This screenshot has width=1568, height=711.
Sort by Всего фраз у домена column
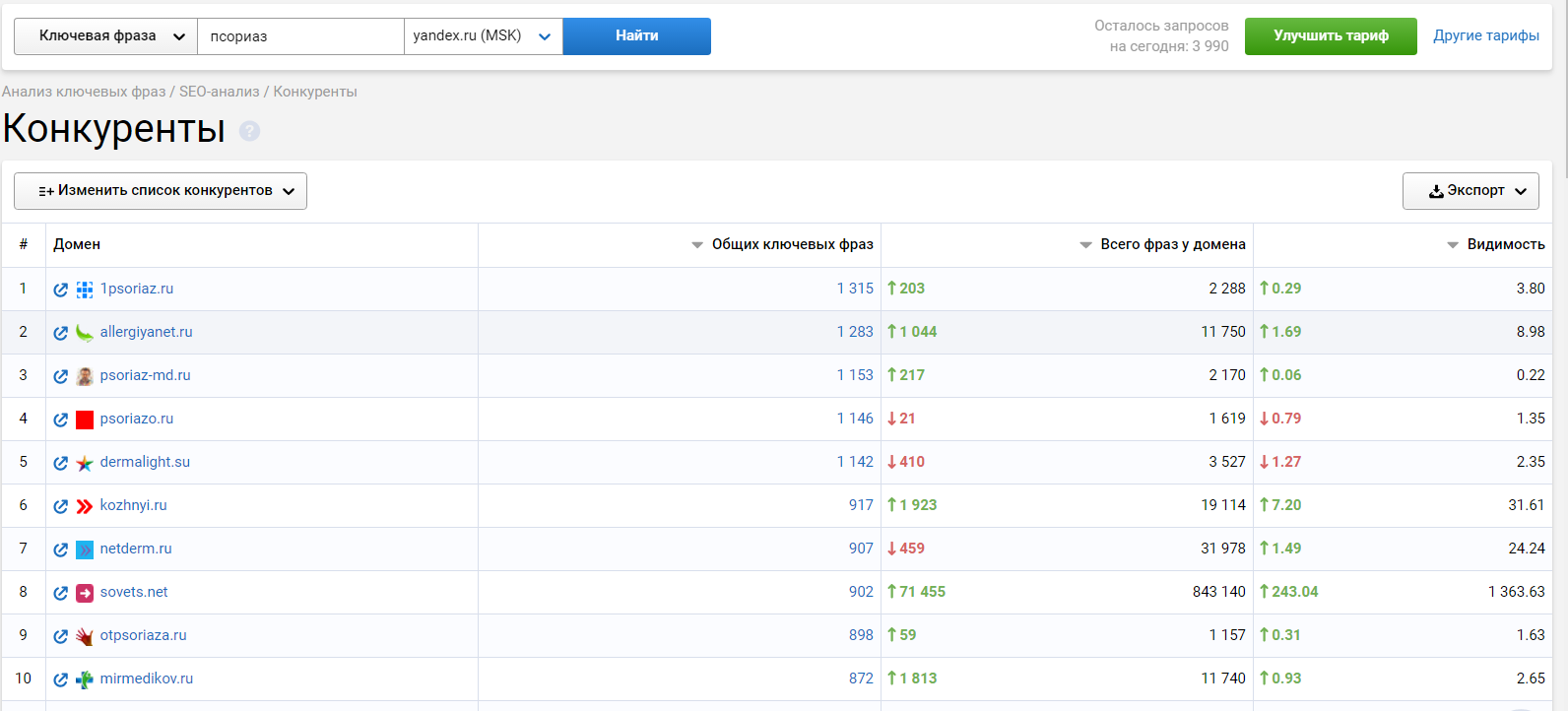(x=1163, y=244)
